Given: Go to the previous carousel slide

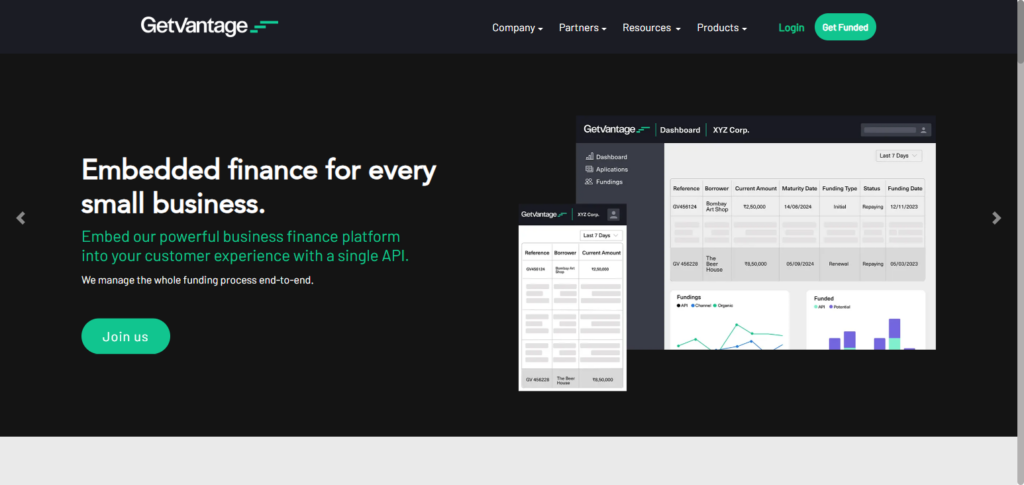Looking at the screenshot, I should (x=21, y=218).
